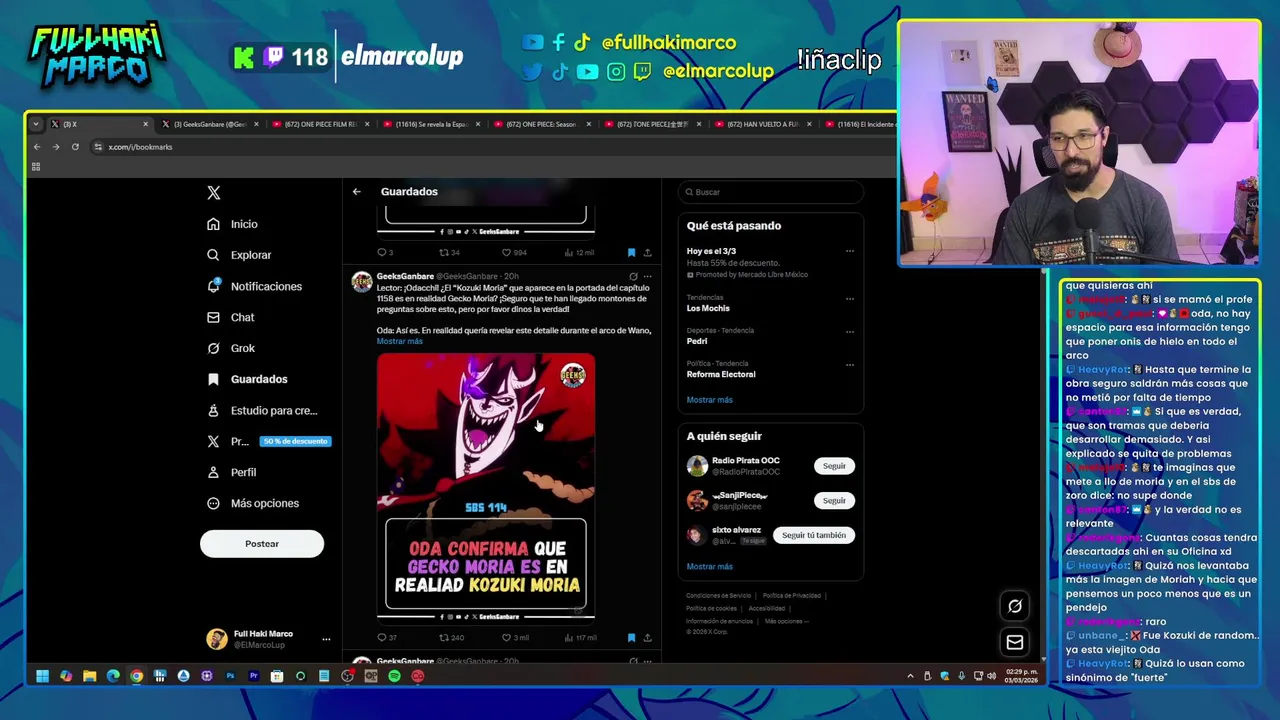The image size is (1280, 720).
Task: Open the Kozuki Moria post image
Action: (x=486, y=487)
